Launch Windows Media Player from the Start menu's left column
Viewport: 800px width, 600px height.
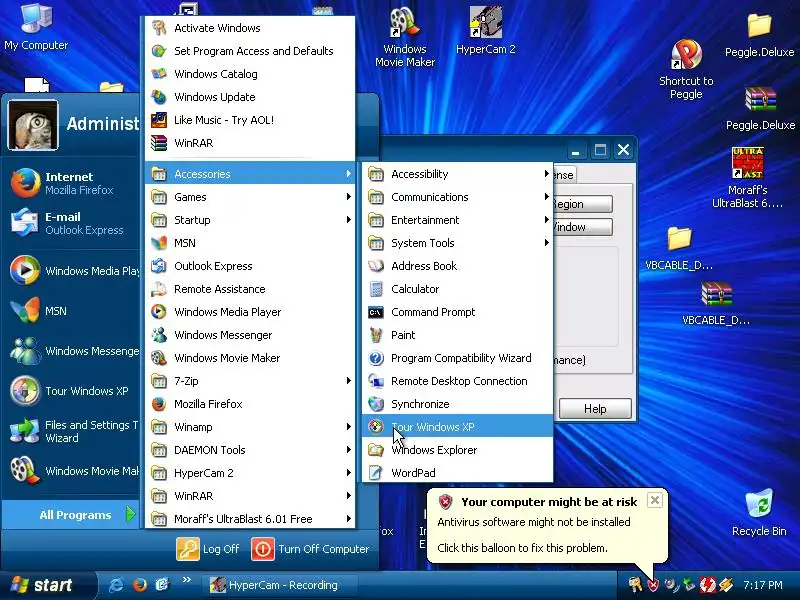pyautogui.click(x=71, y=270)
